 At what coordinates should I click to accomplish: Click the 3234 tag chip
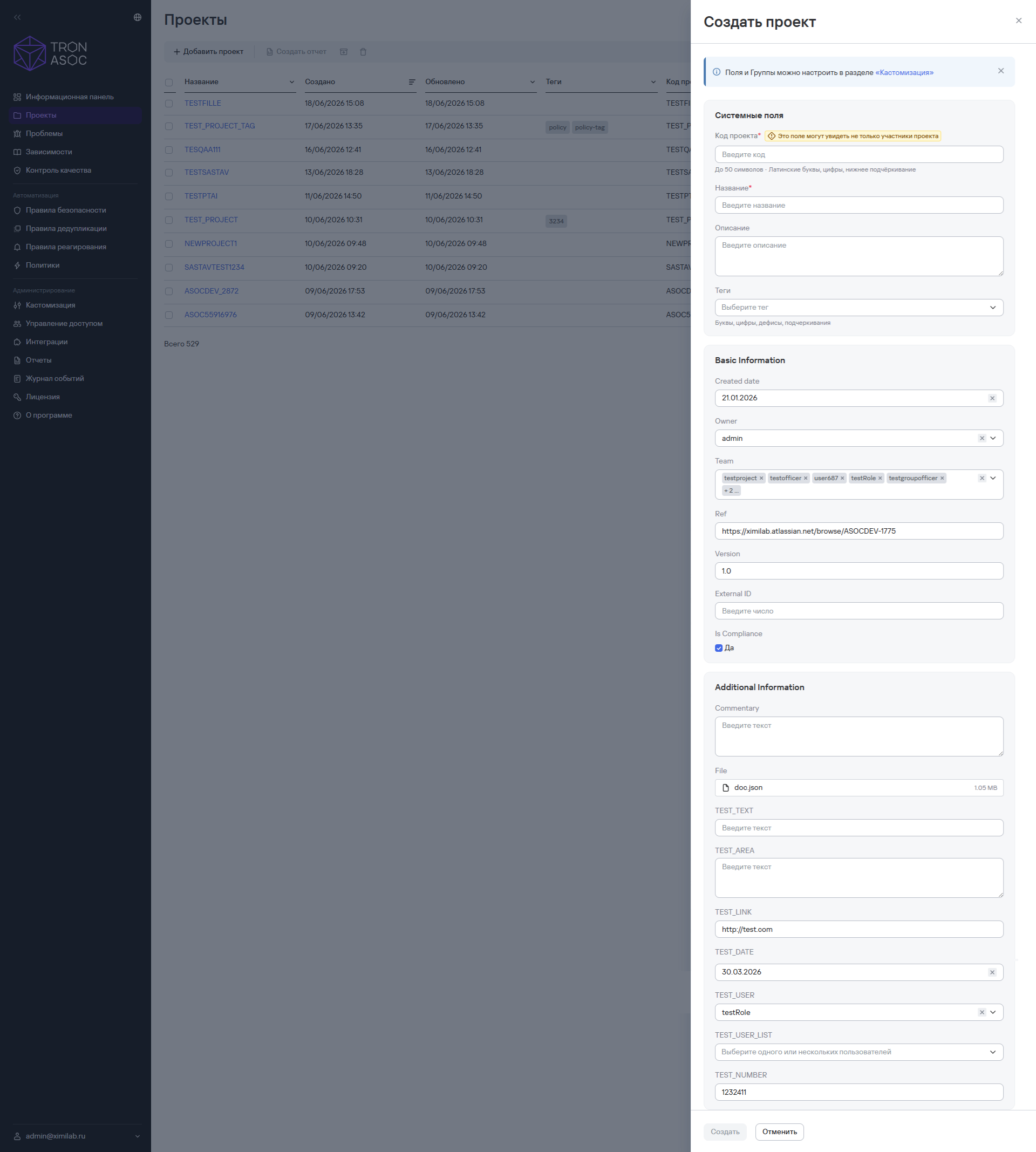click(x=556, y=221)
